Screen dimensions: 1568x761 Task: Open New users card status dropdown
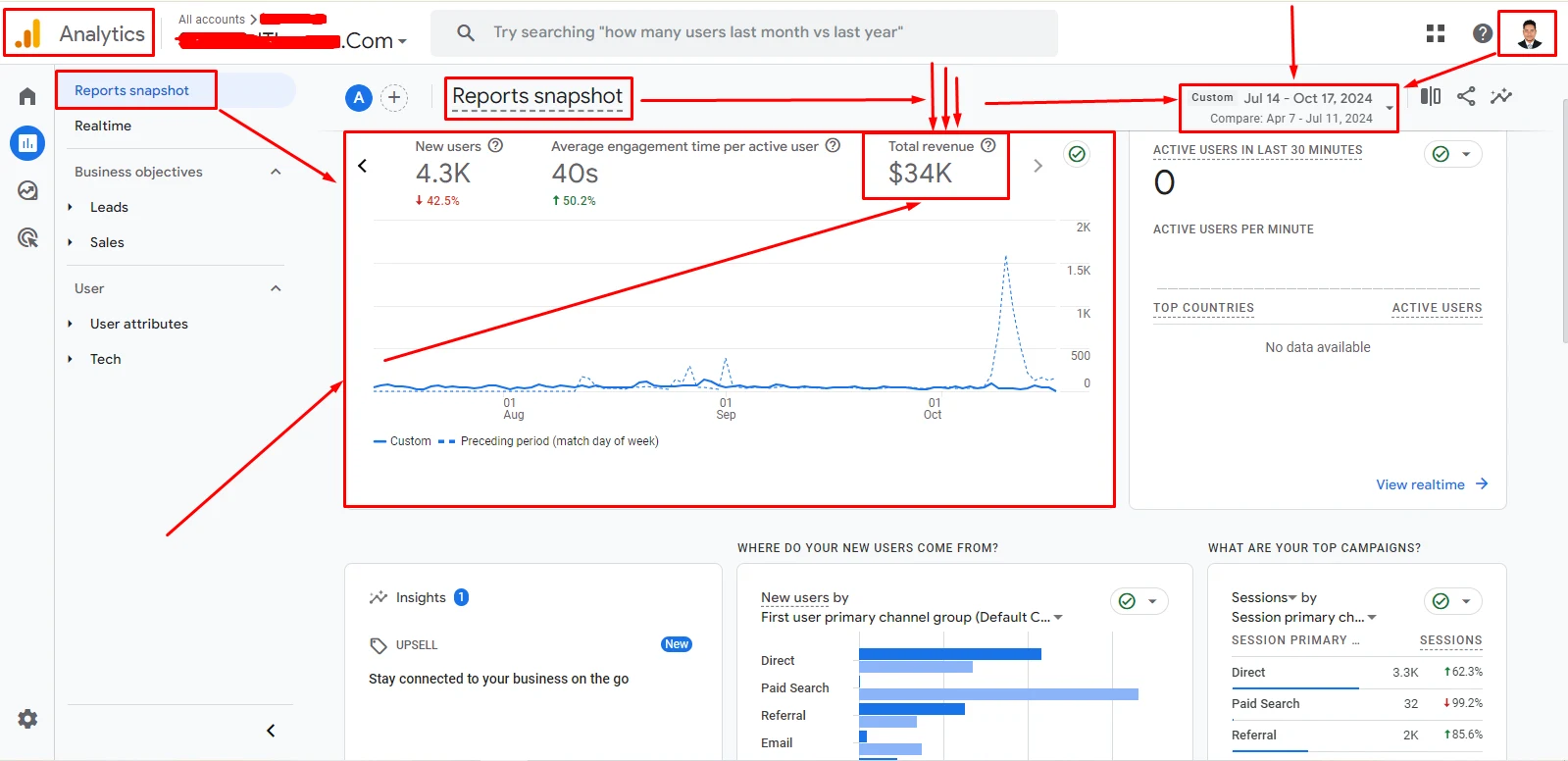pyautogui.click(x=1139, y=601)
